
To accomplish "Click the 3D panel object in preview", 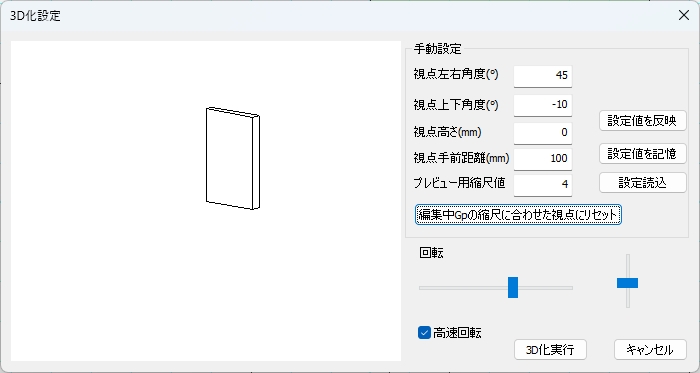I will pos(233,158).
